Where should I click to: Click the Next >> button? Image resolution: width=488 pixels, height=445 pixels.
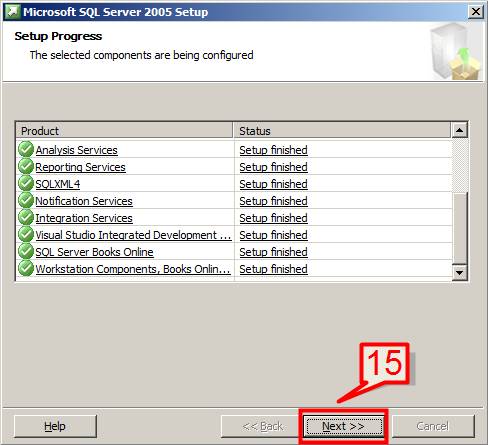344,426
